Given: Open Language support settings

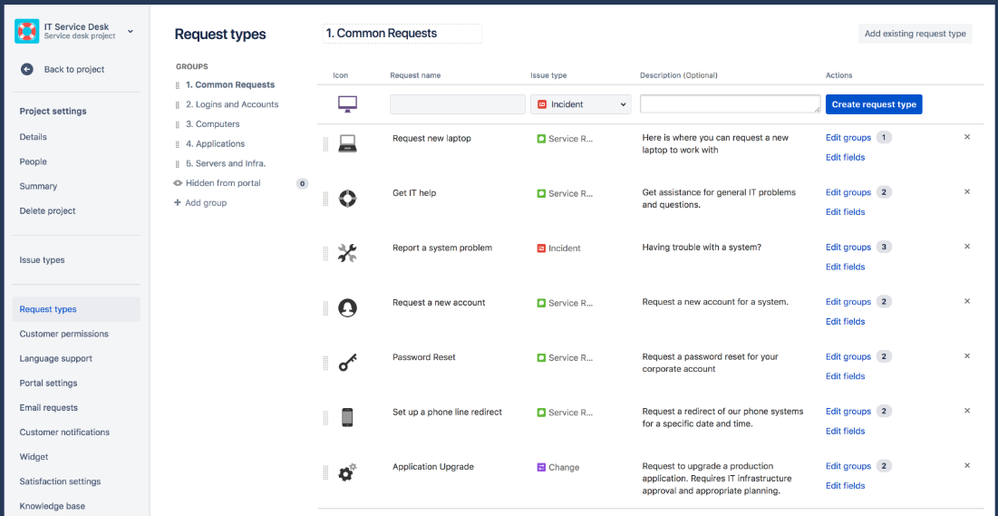Looking at the screenshot, I should 56,359.
